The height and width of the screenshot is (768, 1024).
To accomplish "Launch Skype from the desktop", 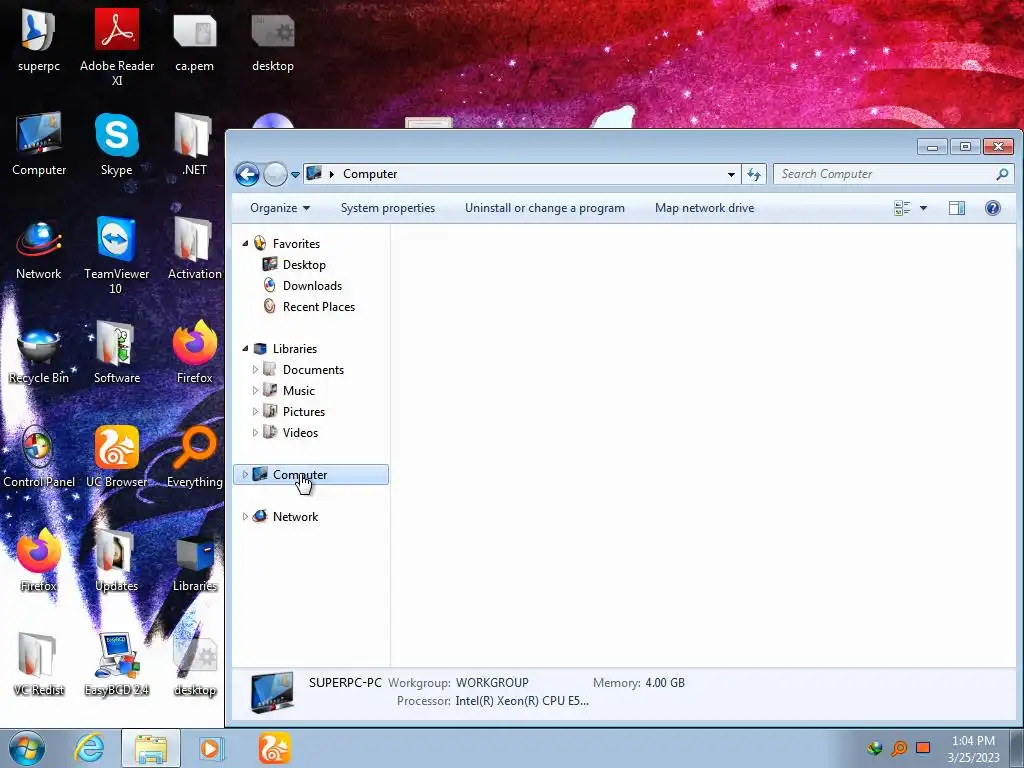I will [x=117, y=144].
